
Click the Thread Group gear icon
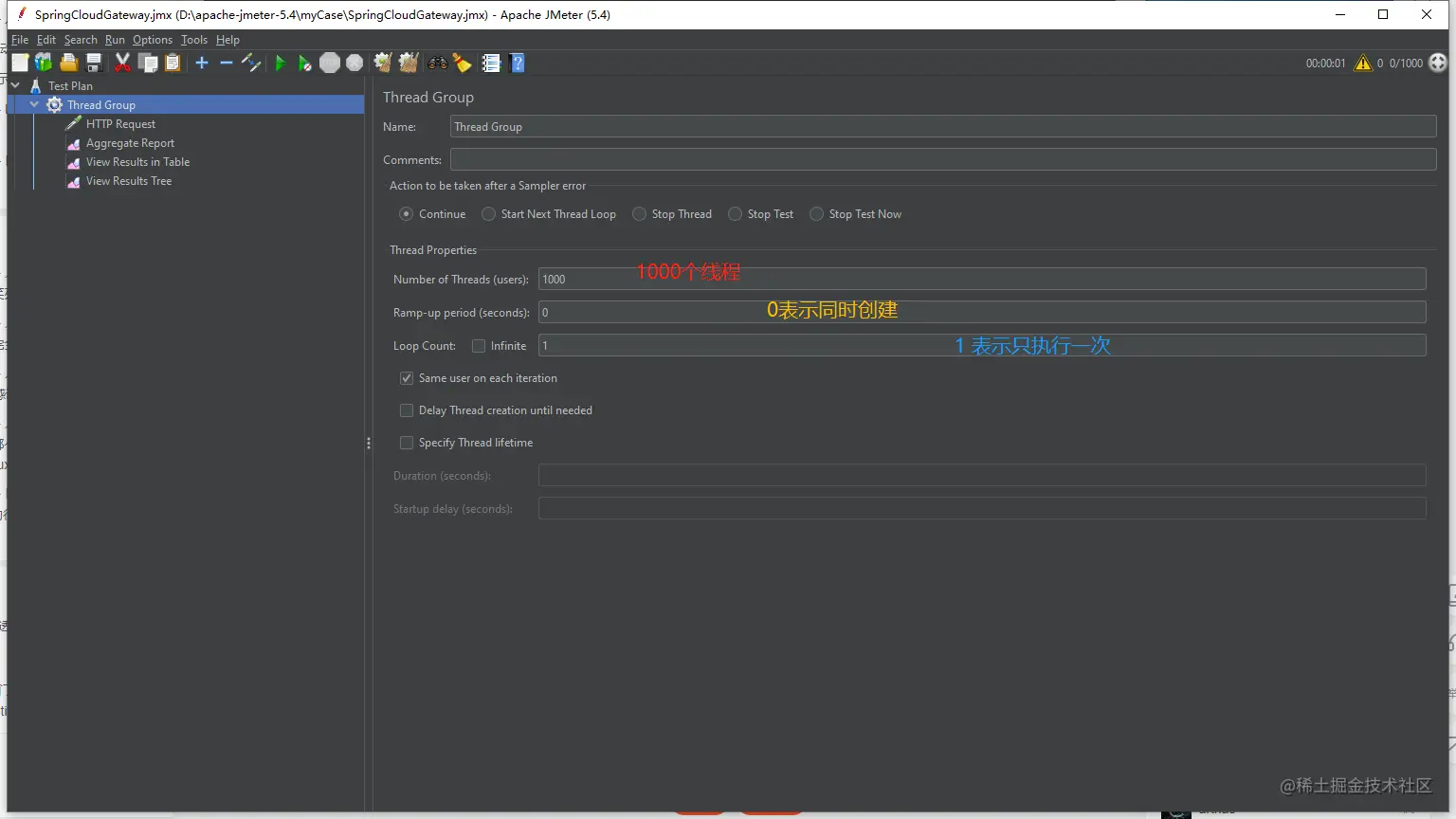pos(55,104)
